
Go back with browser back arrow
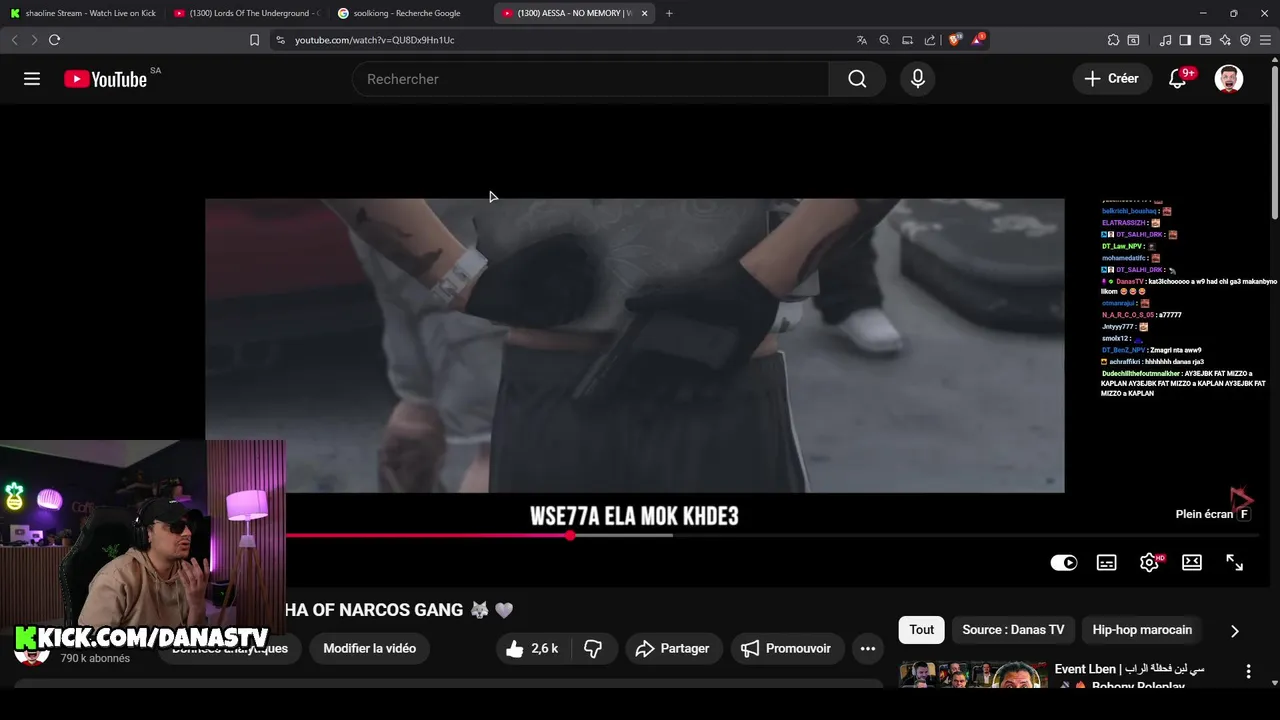(x=14, y=40)
